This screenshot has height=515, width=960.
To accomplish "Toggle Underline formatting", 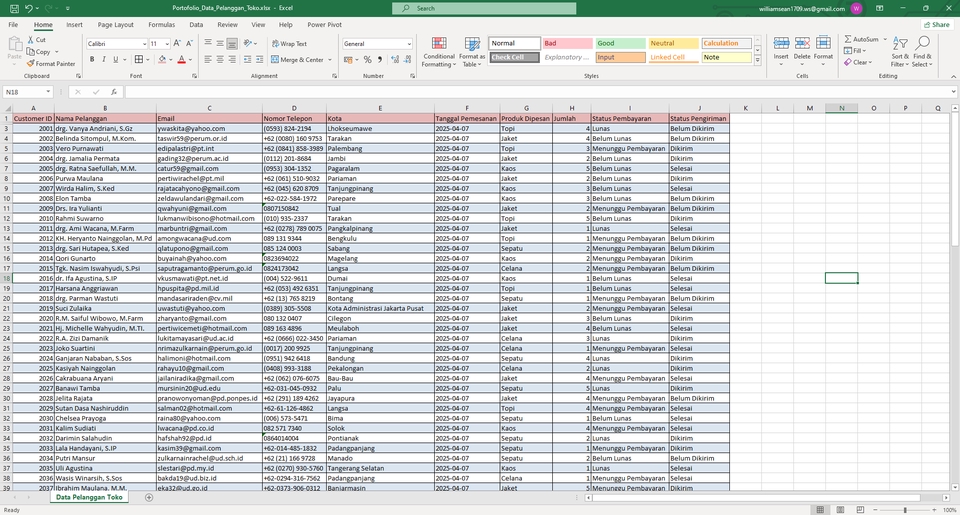I will point(115,59).
